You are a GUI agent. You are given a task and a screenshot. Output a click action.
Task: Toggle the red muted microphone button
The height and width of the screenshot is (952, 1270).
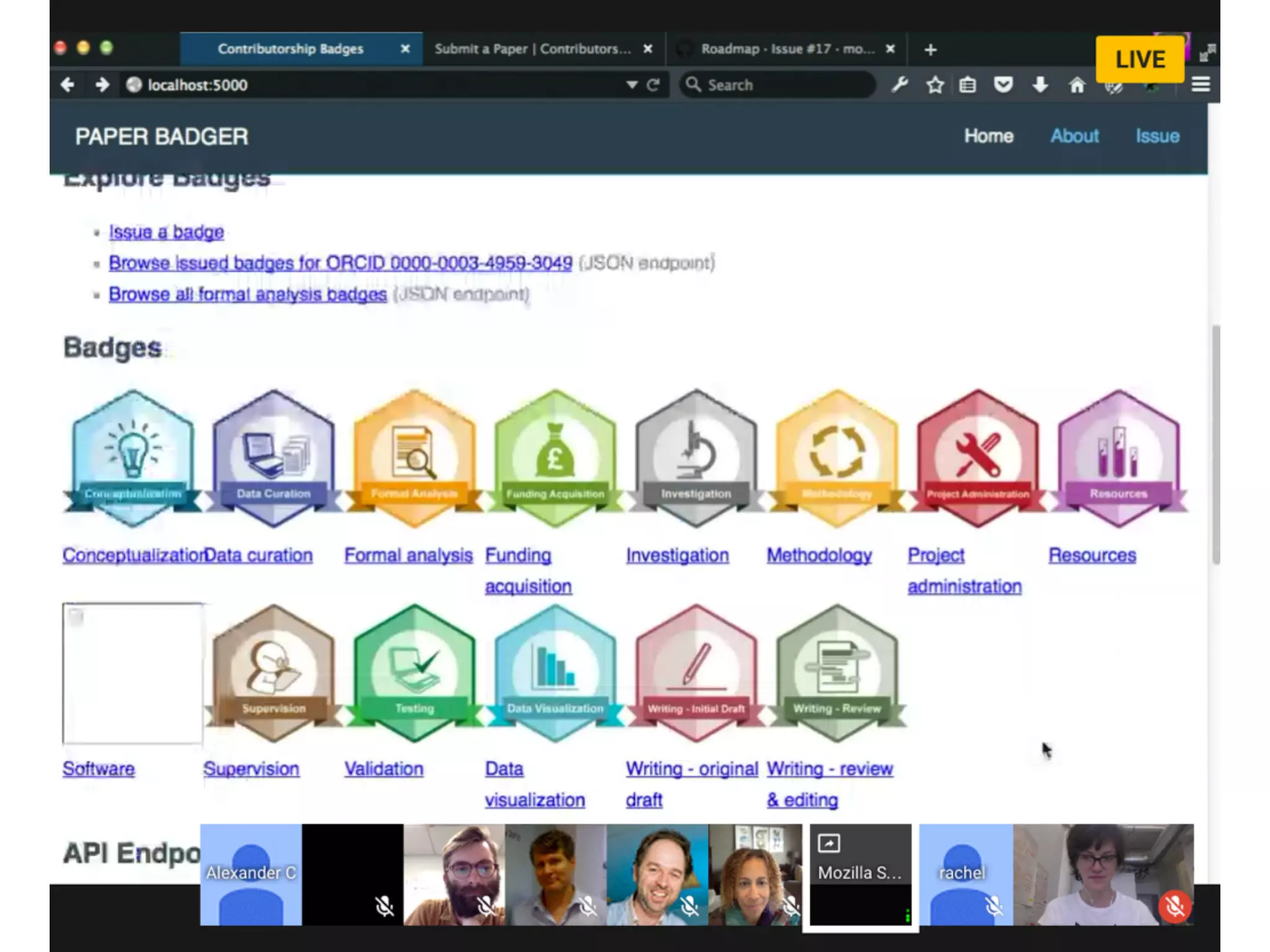click(1174, 907)
